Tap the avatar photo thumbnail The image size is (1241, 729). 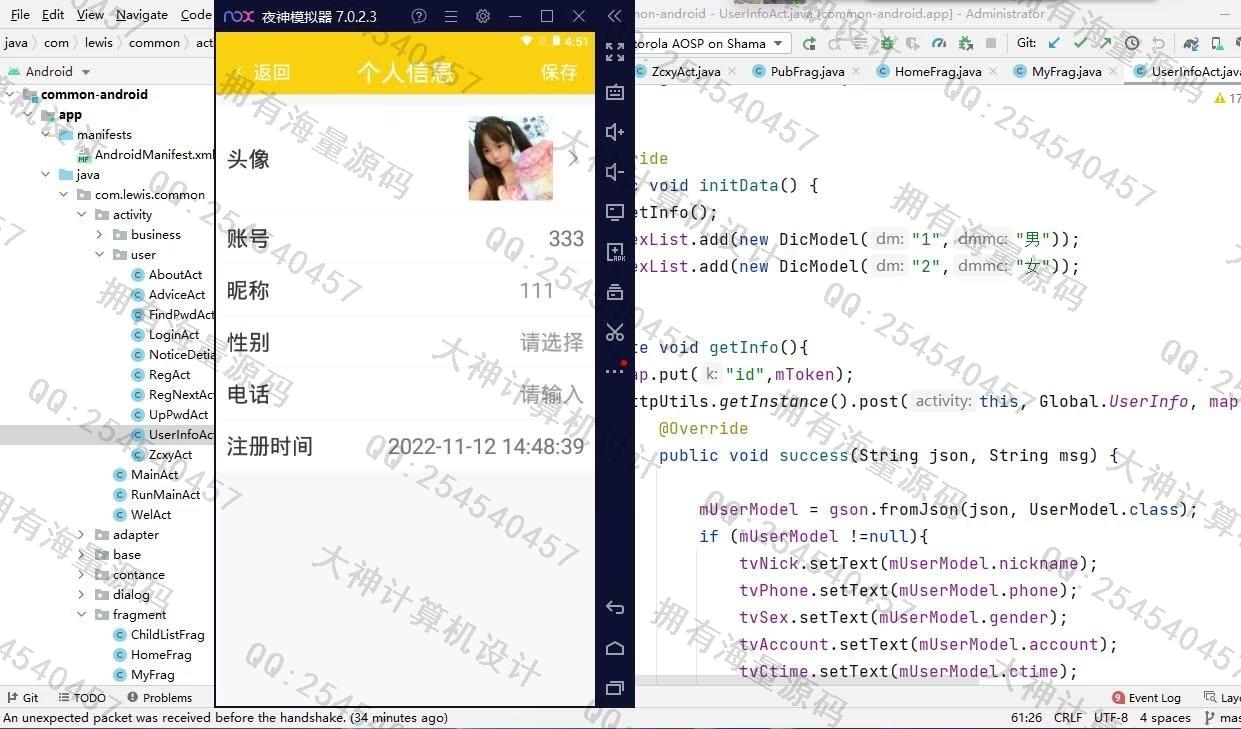coord(510,158)
